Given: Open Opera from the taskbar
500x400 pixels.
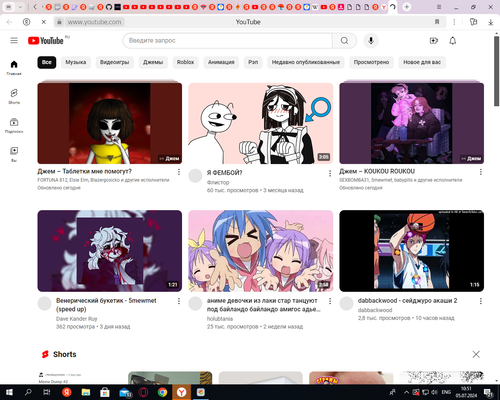Looking at the screenshot, I should pyautogui.click(x=143, y=392).
